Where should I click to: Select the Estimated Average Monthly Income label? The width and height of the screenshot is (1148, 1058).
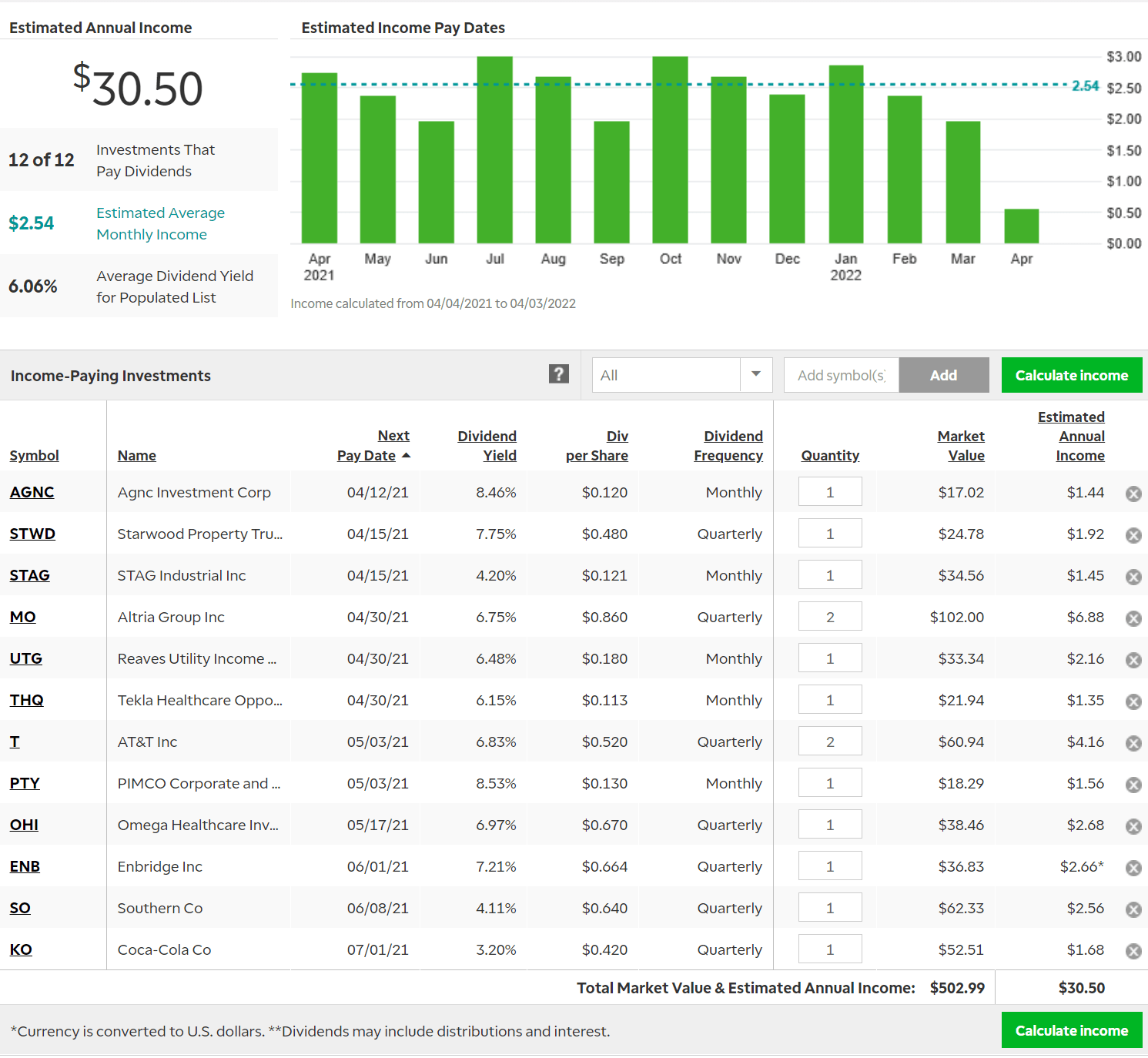[x=161, y=223]
